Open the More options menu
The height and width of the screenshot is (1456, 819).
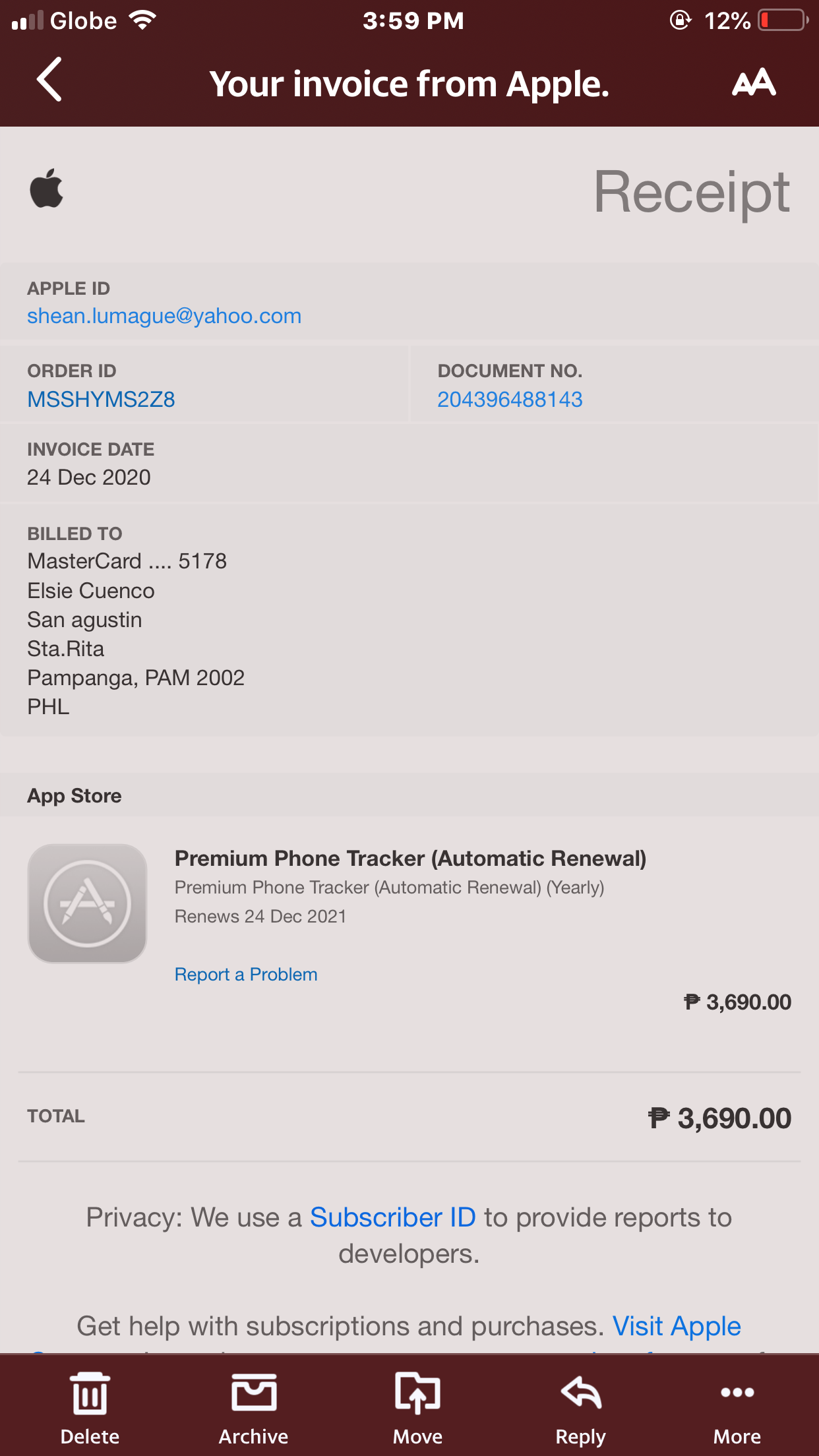click(737, 1393)
